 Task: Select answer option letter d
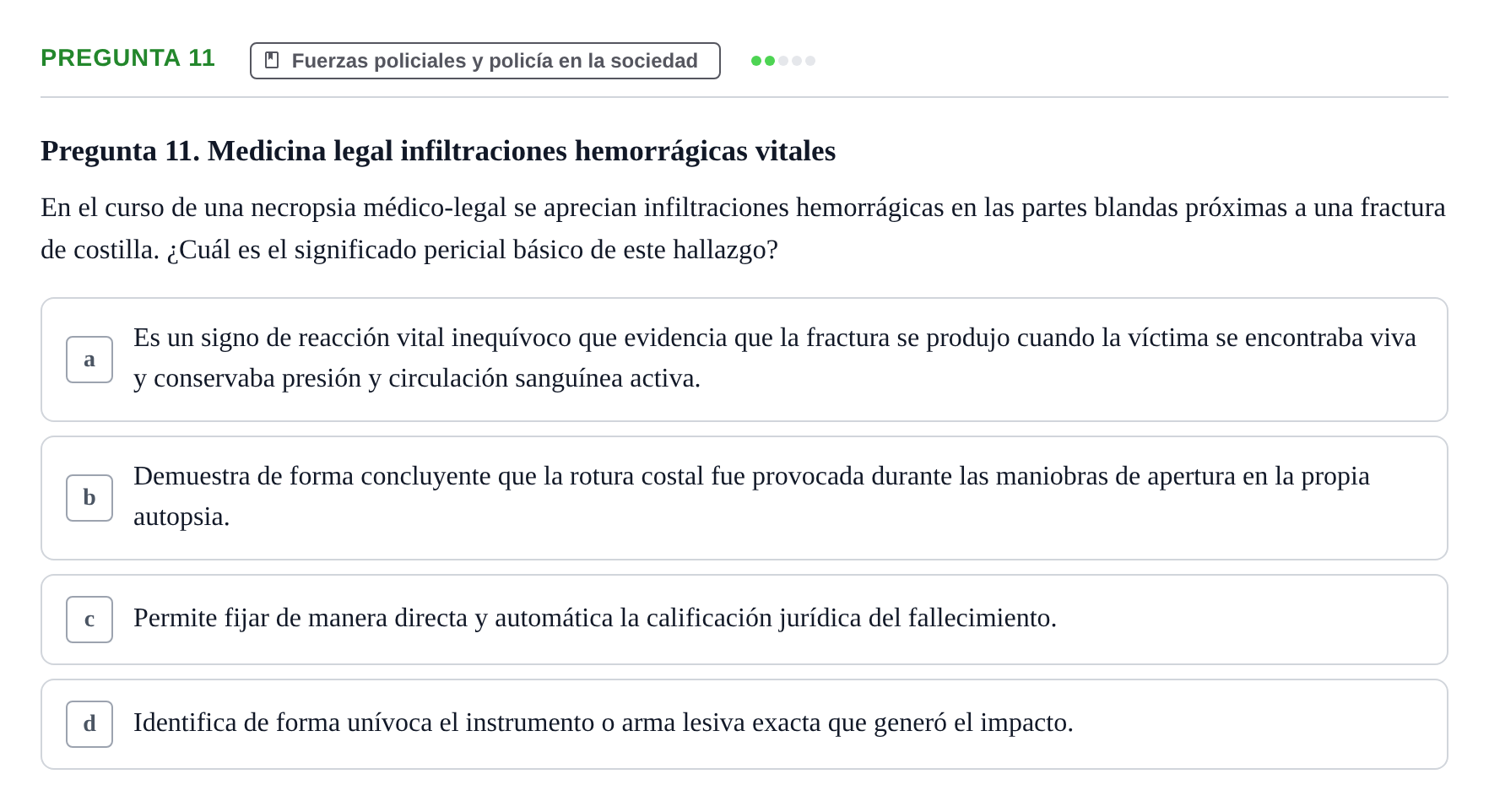tap(89, 724)
